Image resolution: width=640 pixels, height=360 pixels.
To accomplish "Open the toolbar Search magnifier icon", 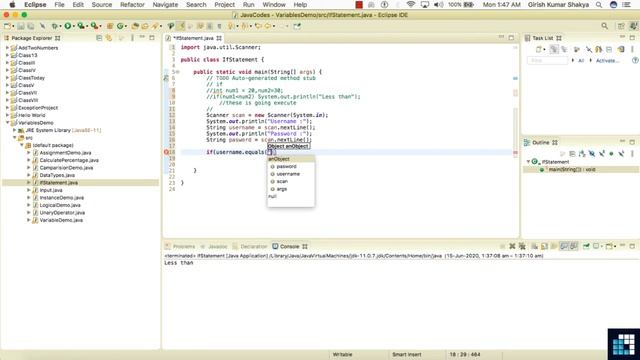I will tap(604, 26).
